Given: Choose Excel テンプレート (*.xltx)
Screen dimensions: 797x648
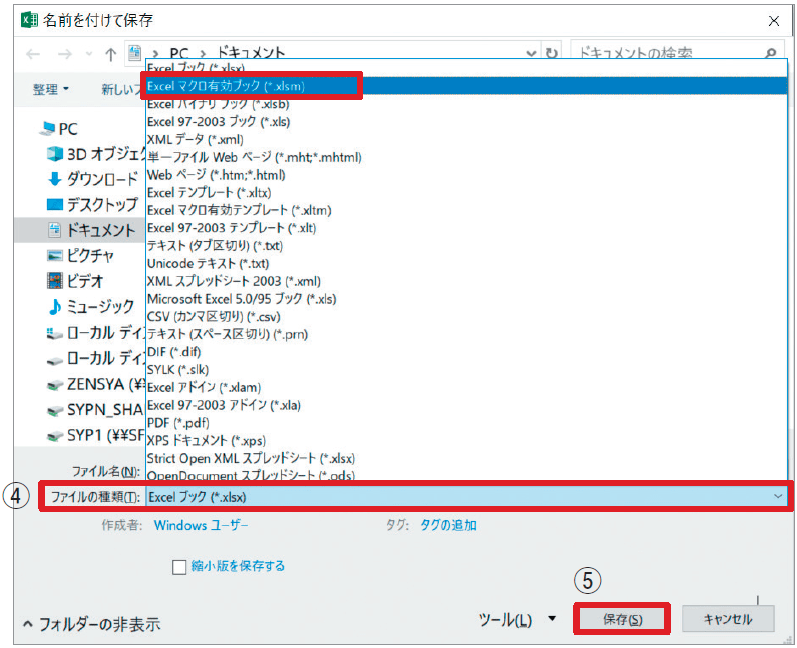Looking at the screenshot, I should click(x=466, y=193).
